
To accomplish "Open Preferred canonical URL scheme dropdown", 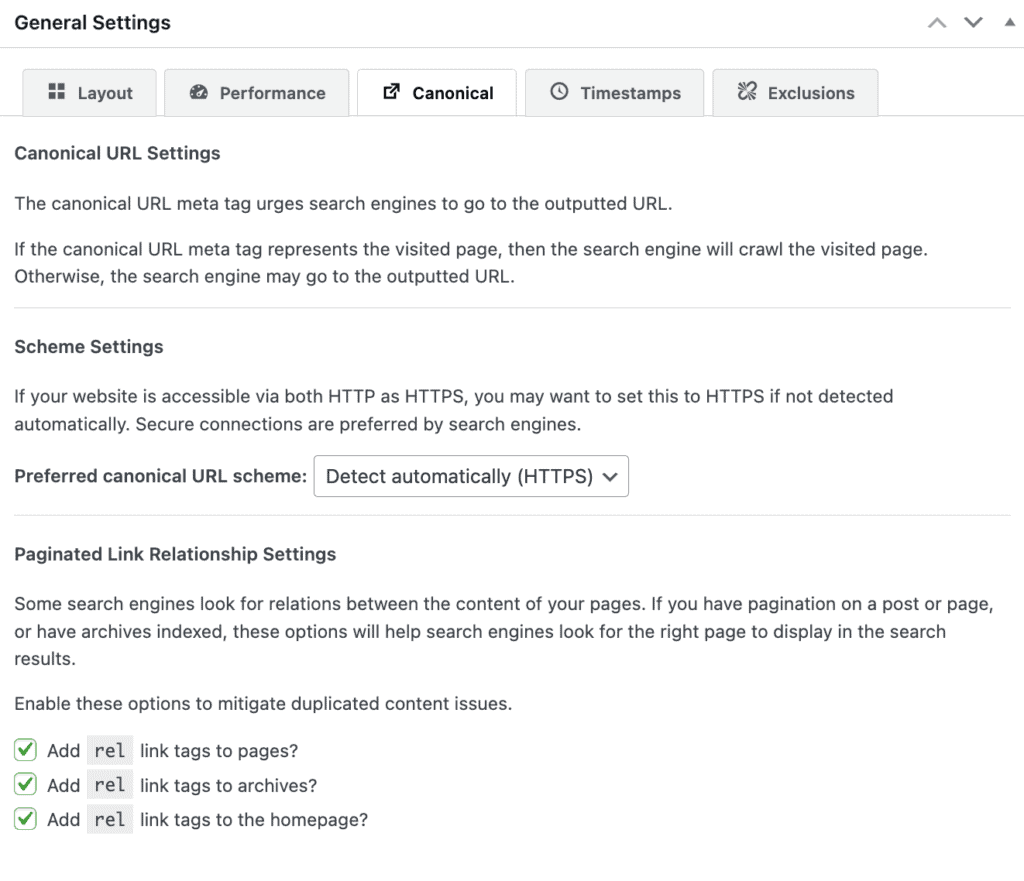I will (471, 476).
